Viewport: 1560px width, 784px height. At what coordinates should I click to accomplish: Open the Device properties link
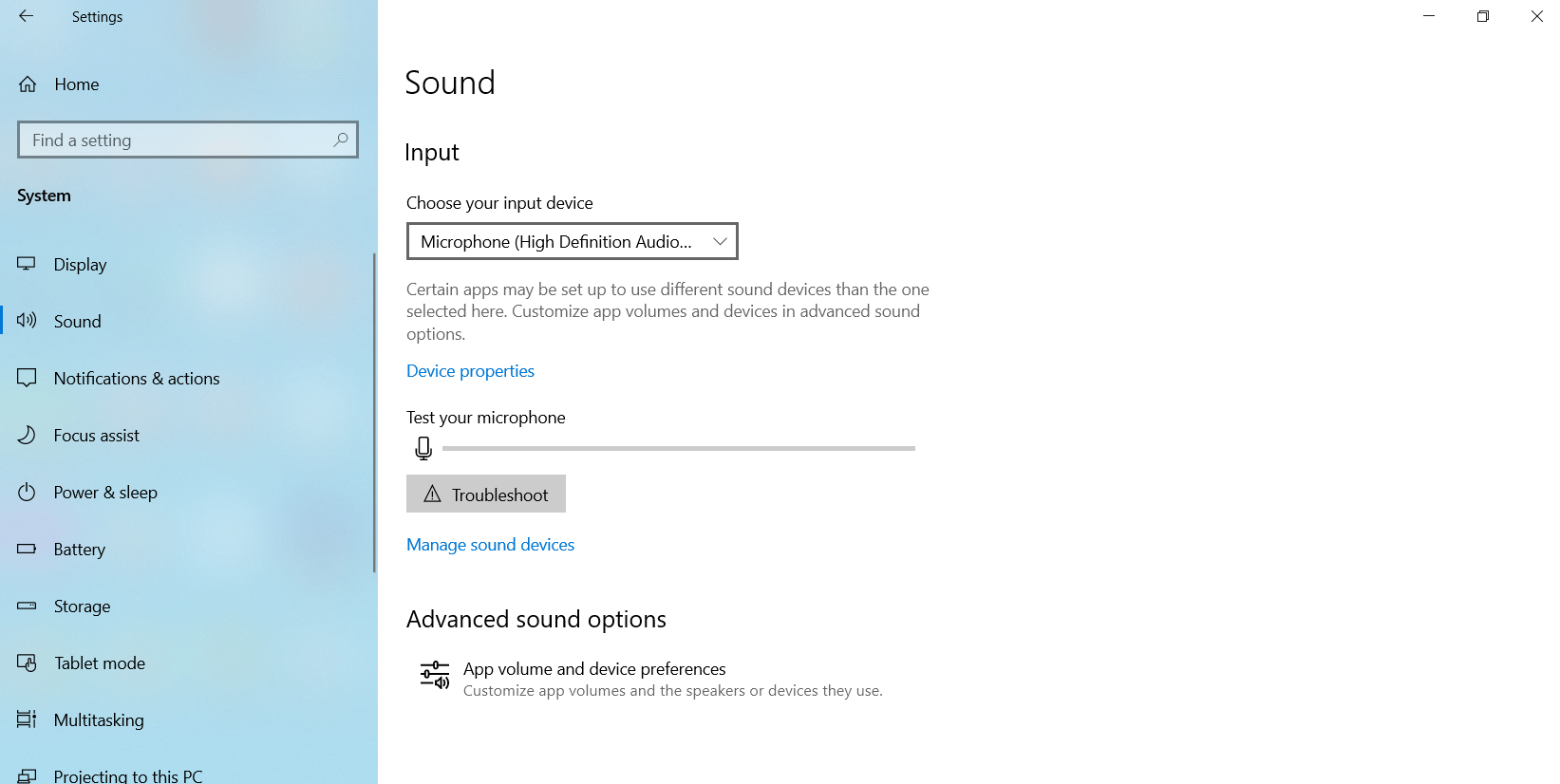470,371
